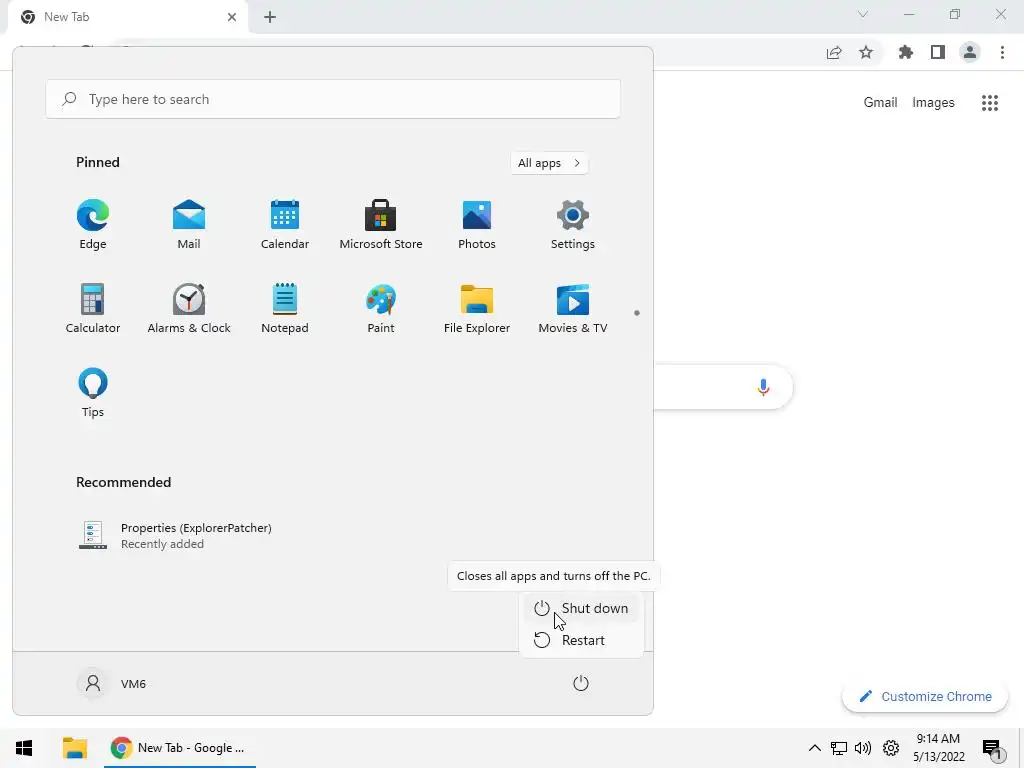1024x768 pixels.
Task: Open the Chrome profile avatar
Action: point(970,52)
